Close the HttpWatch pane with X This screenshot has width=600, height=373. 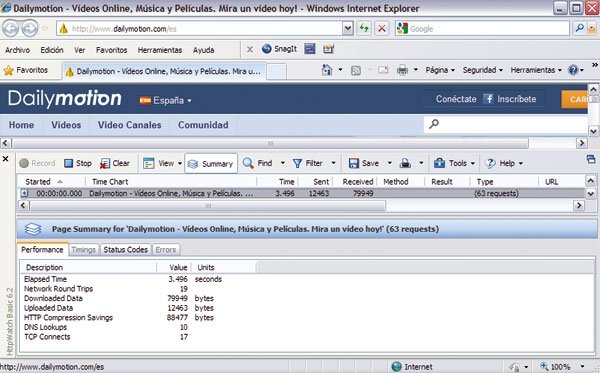pyautogui.click(x=5, y=158)
